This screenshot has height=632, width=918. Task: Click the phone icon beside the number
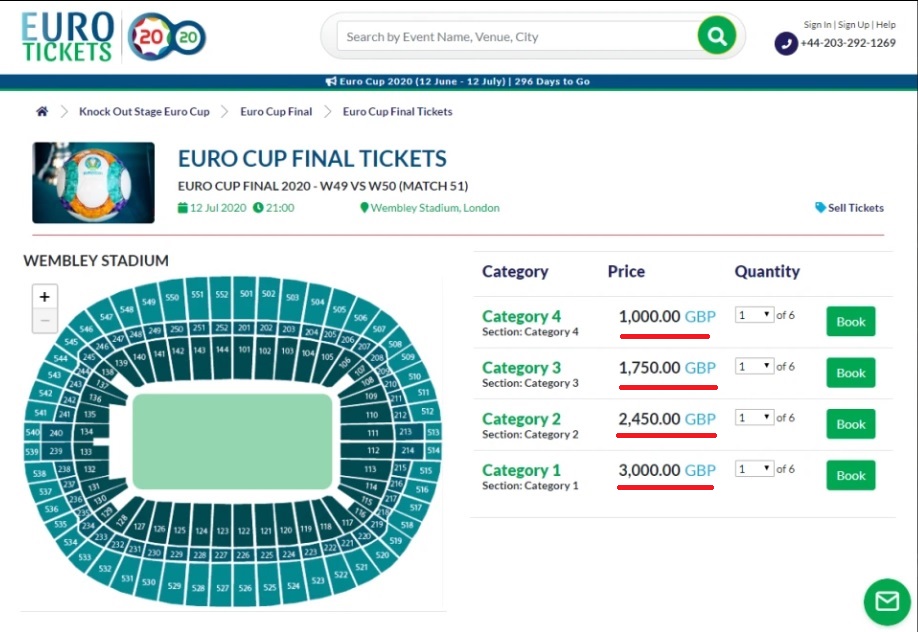(786, 43)
